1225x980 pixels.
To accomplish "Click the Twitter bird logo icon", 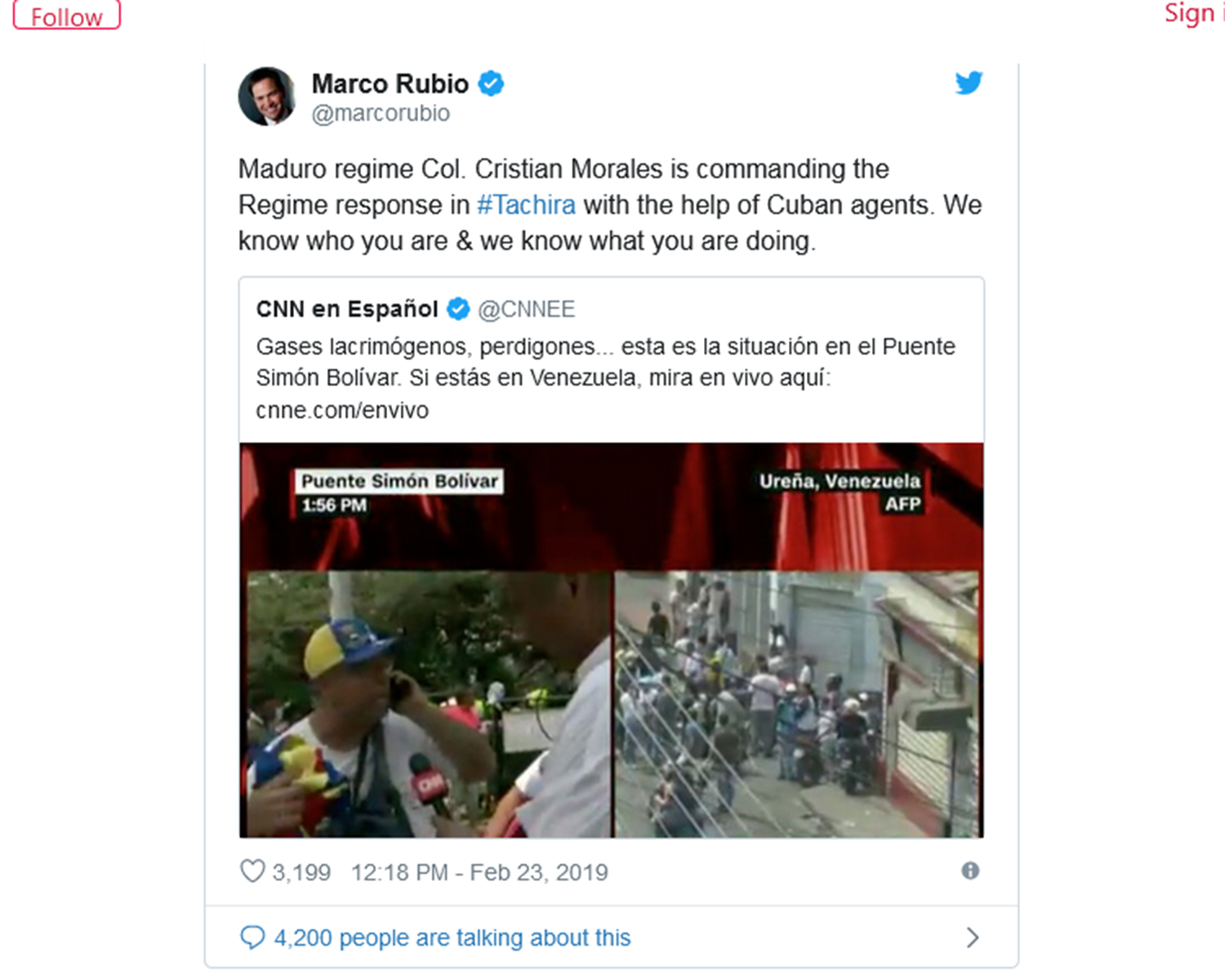I will [x=969, y=82].
